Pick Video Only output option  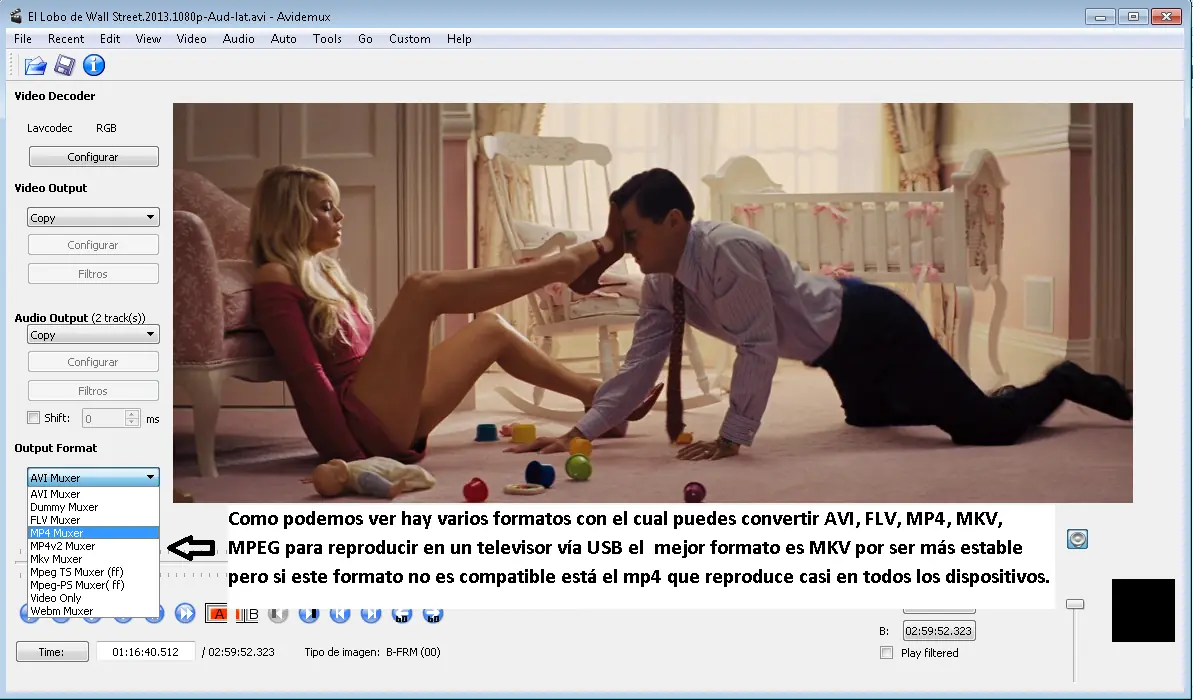pos(93,598)
